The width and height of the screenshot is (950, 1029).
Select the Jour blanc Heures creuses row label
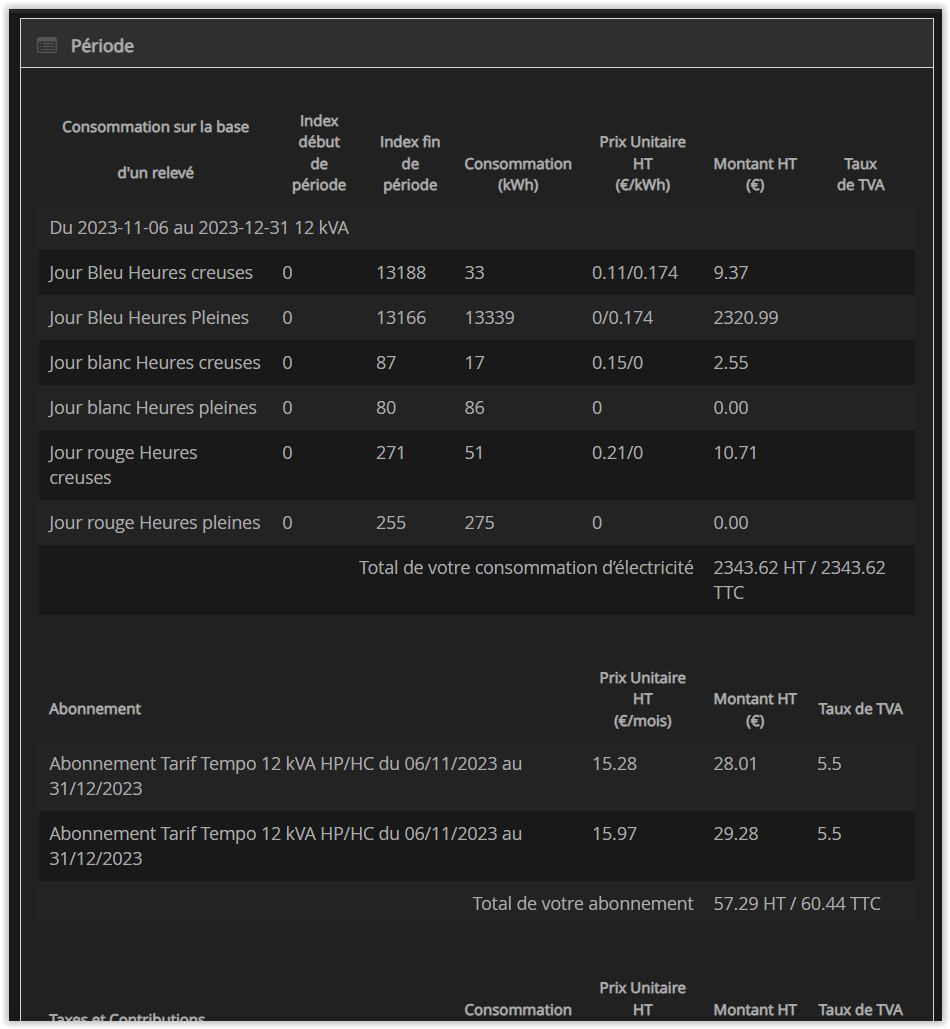tap(155, 363)
